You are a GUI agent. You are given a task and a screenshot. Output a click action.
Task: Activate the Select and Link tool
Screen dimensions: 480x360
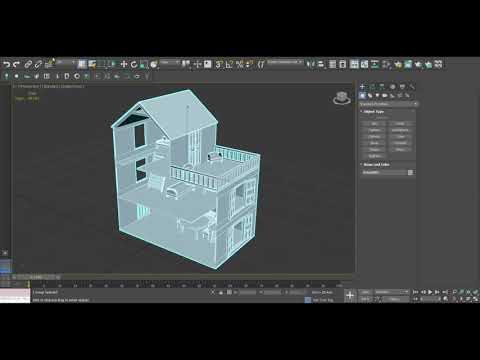tap(28, 64)
